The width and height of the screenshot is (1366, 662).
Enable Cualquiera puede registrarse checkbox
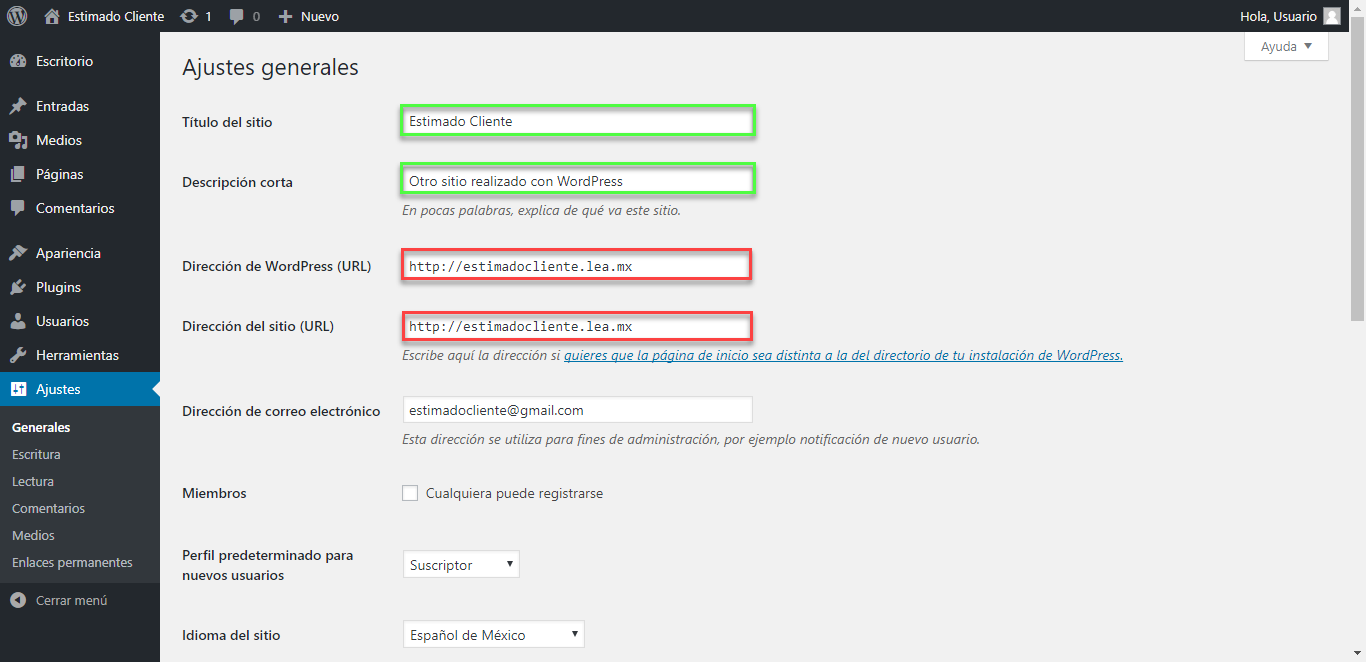click(x=410, y=493)
